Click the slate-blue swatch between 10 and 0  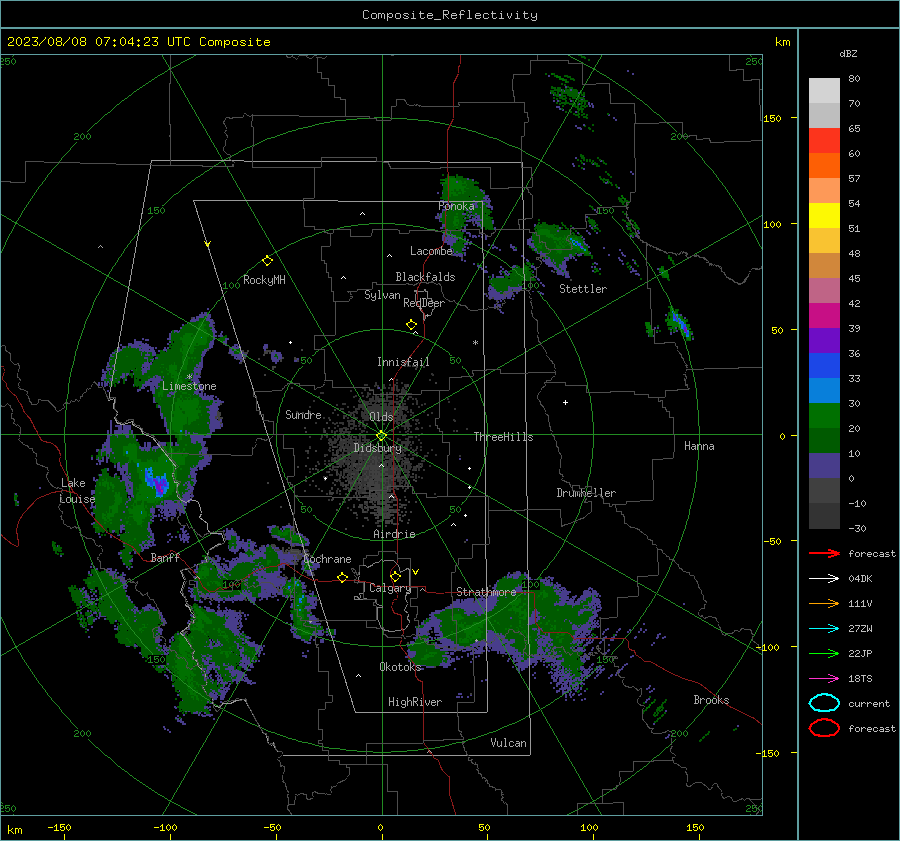pos(824,465)
